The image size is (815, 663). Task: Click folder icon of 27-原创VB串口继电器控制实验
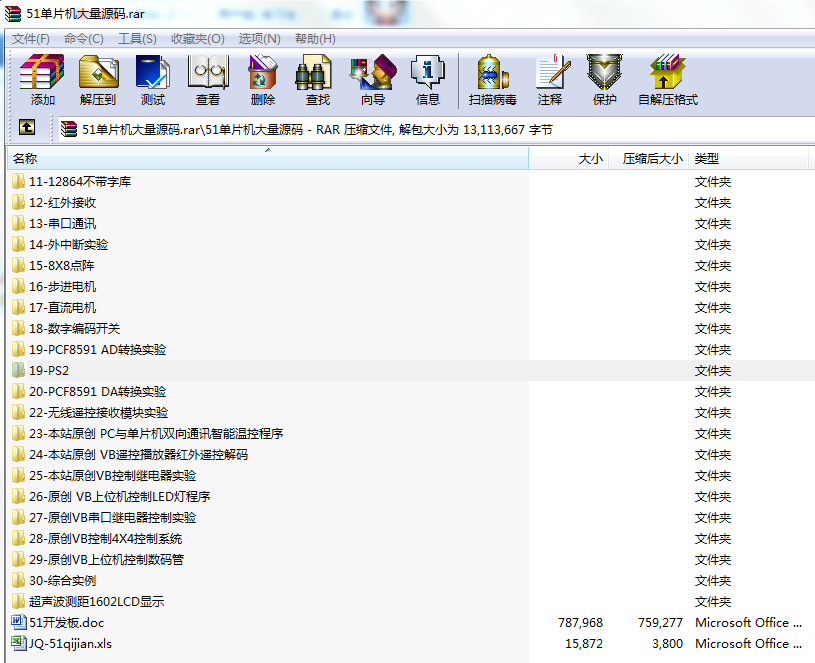point(18,517)
